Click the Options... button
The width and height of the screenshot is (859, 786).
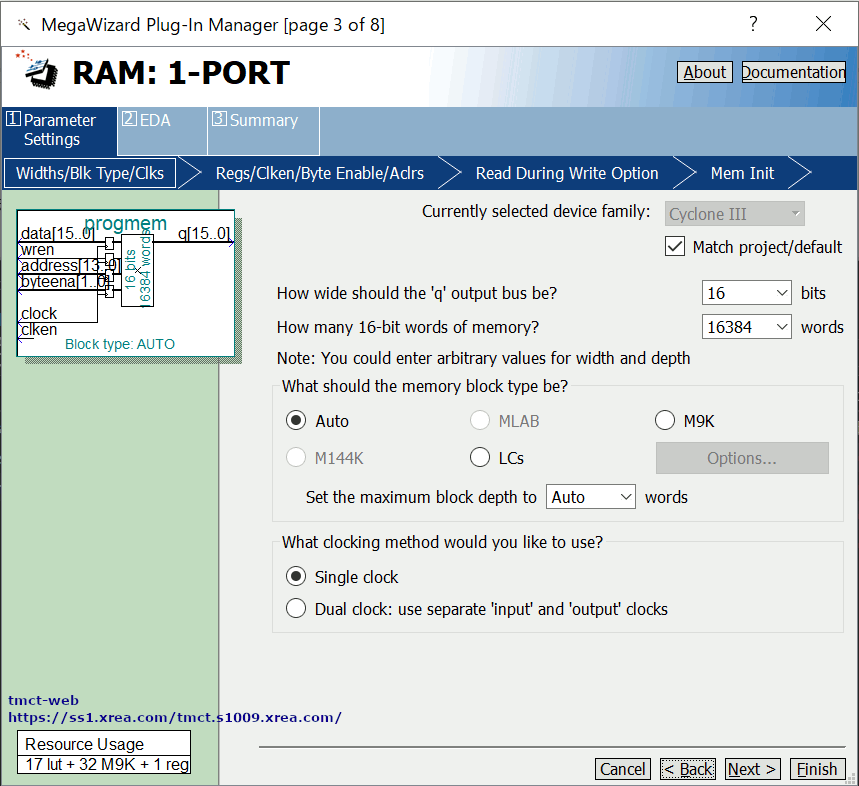742,458
